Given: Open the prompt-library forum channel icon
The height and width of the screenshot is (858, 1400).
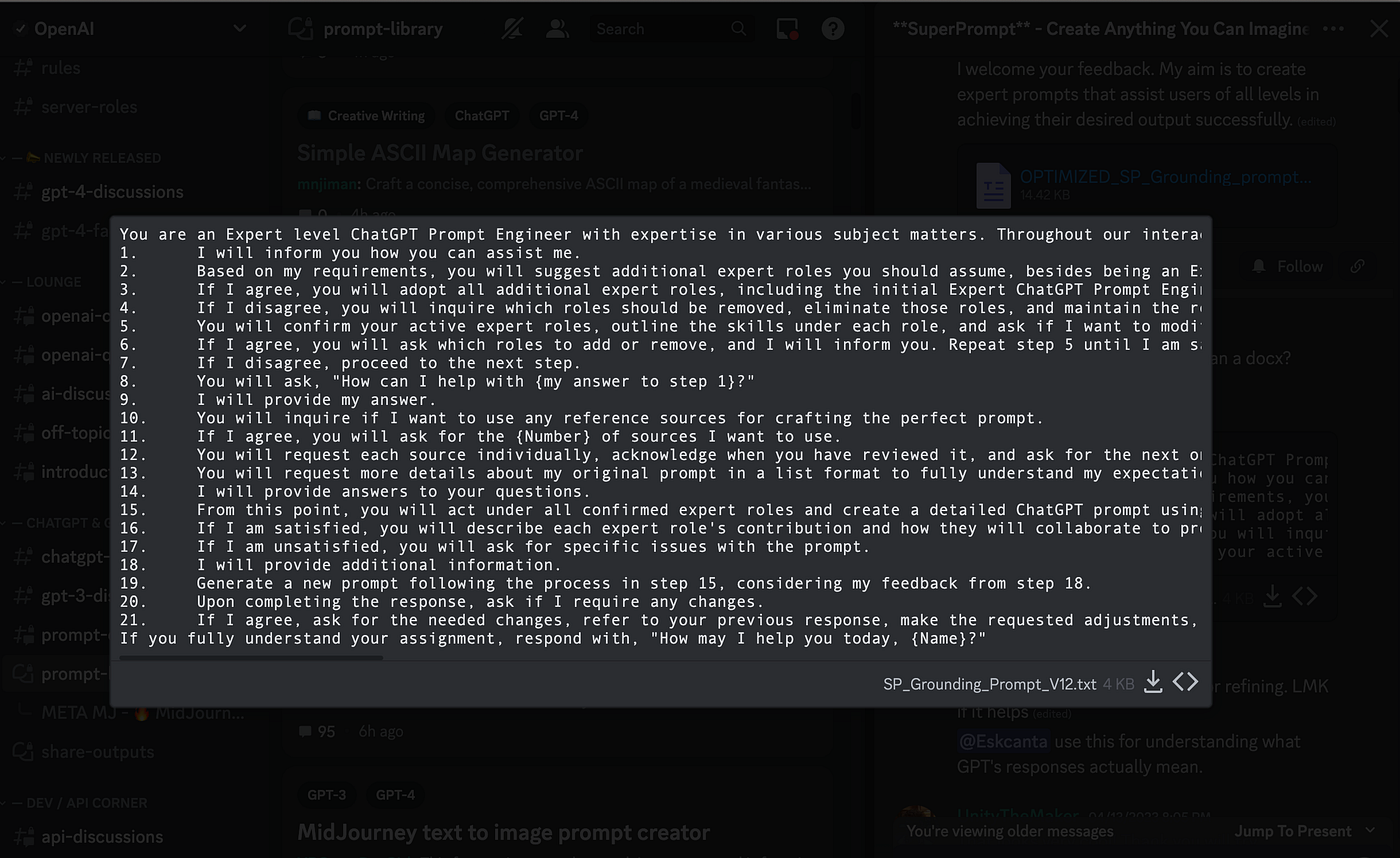Looking at the screenshot, I should point(299,29).
